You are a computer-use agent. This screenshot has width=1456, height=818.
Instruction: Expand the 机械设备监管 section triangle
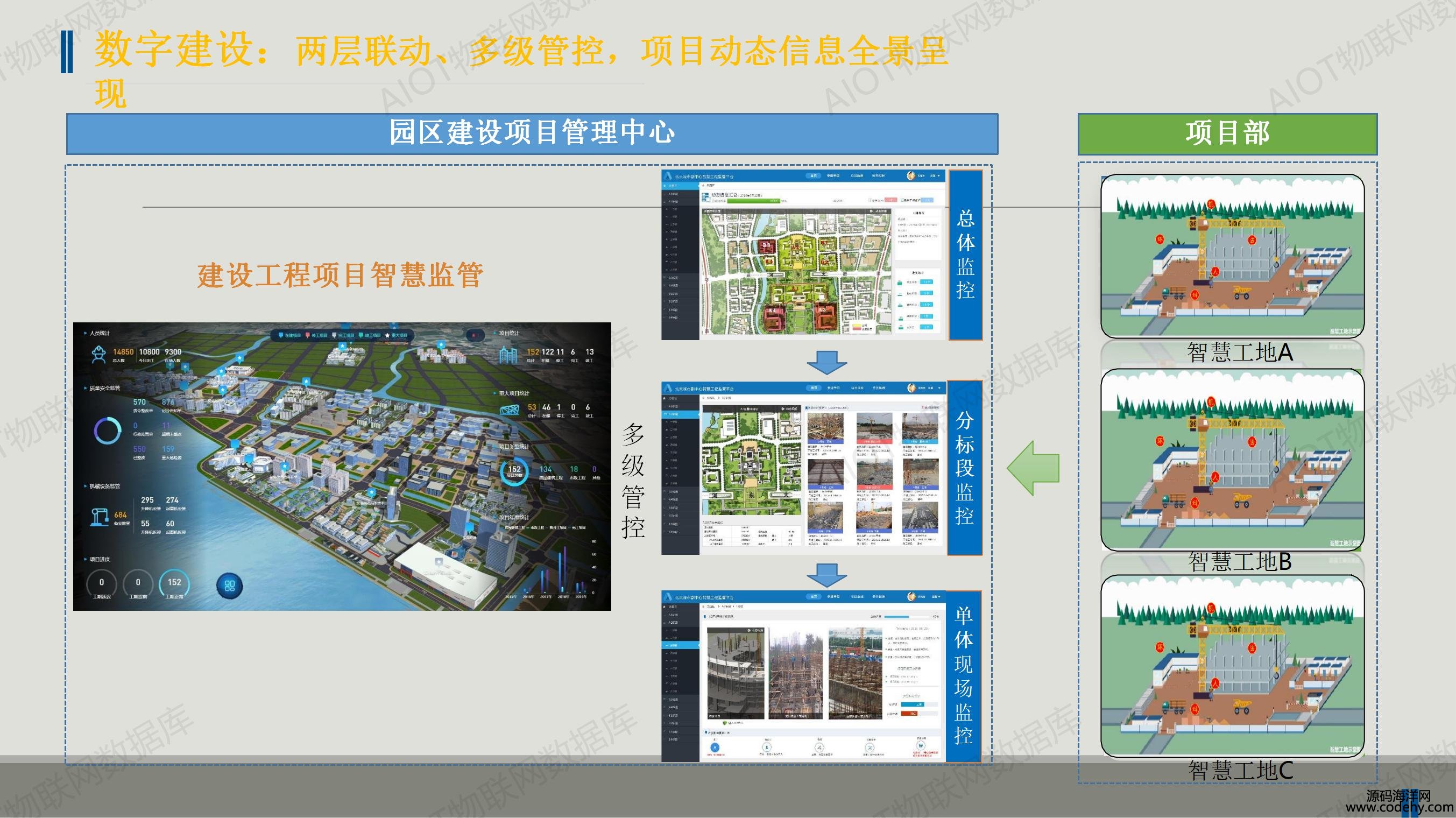pos(86,486)
